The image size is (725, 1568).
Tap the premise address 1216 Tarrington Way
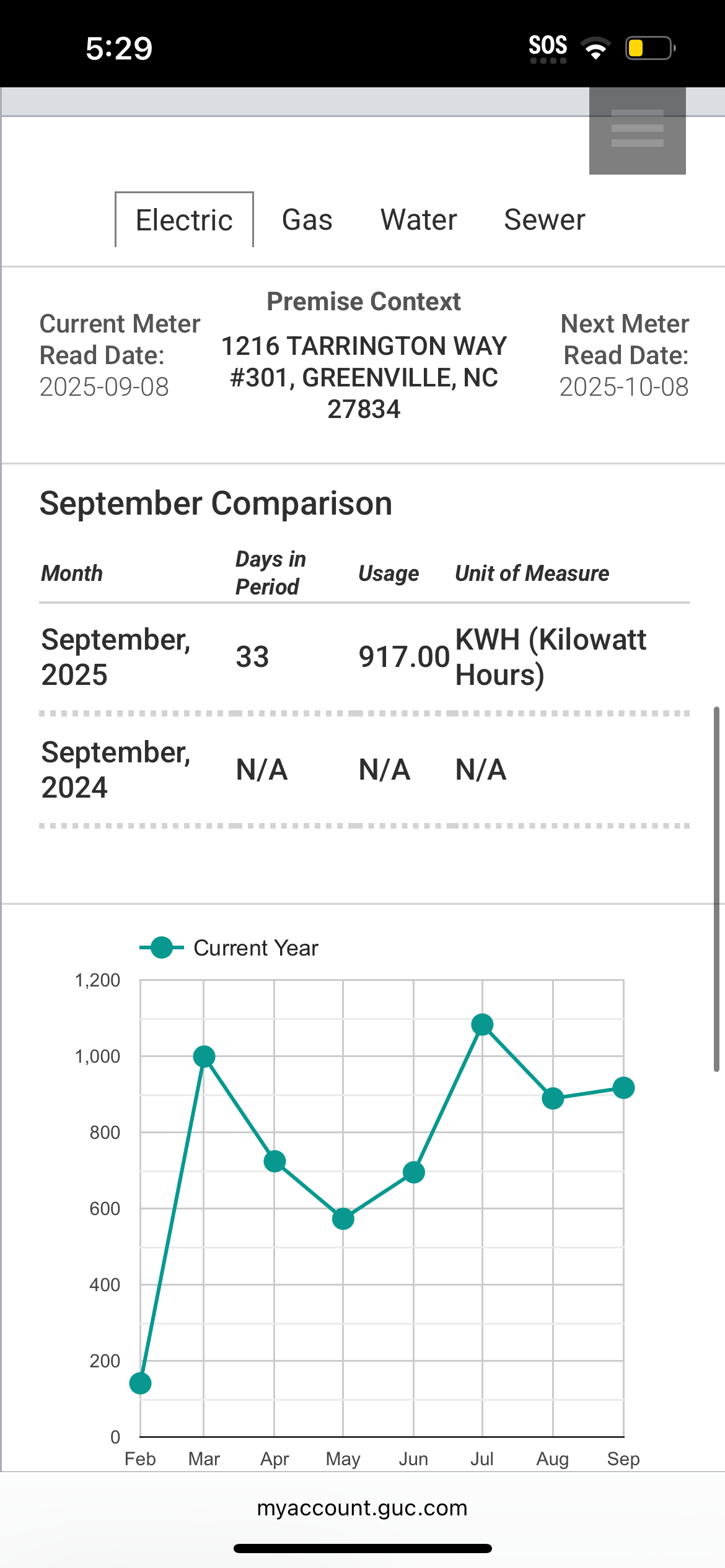point(364,377)
